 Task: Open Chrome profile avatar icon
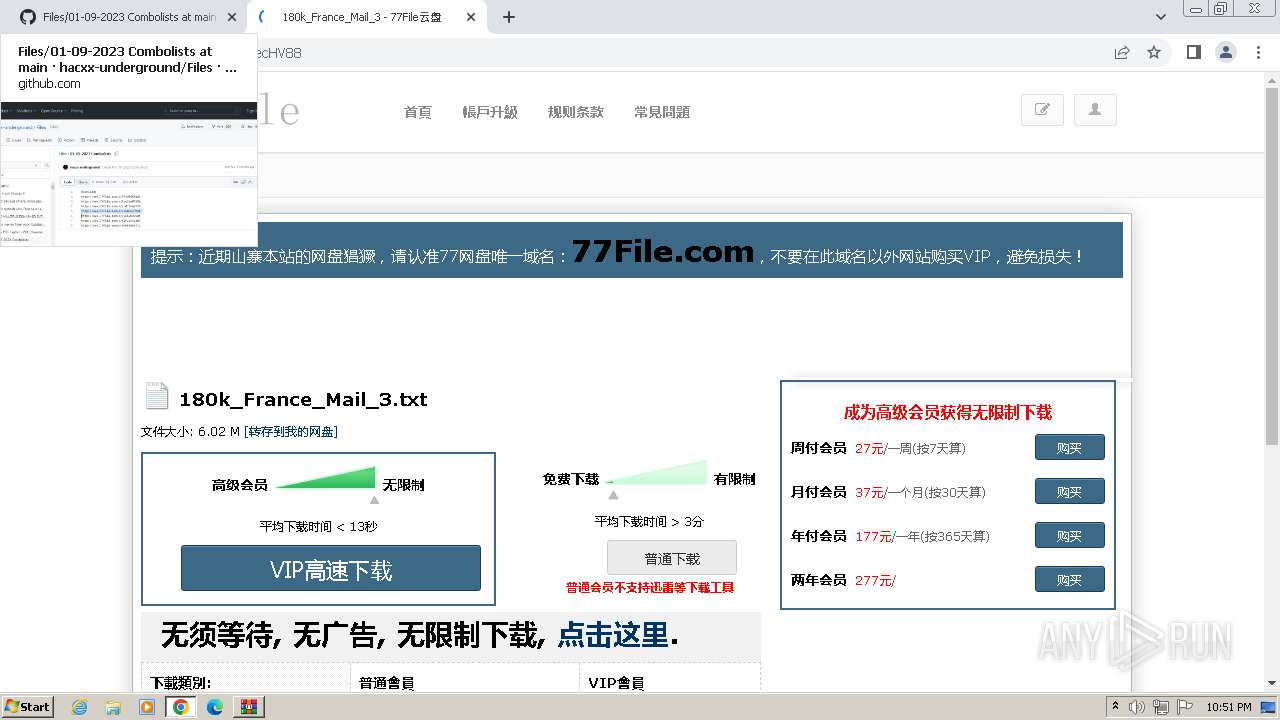(x=1225, y=52)
